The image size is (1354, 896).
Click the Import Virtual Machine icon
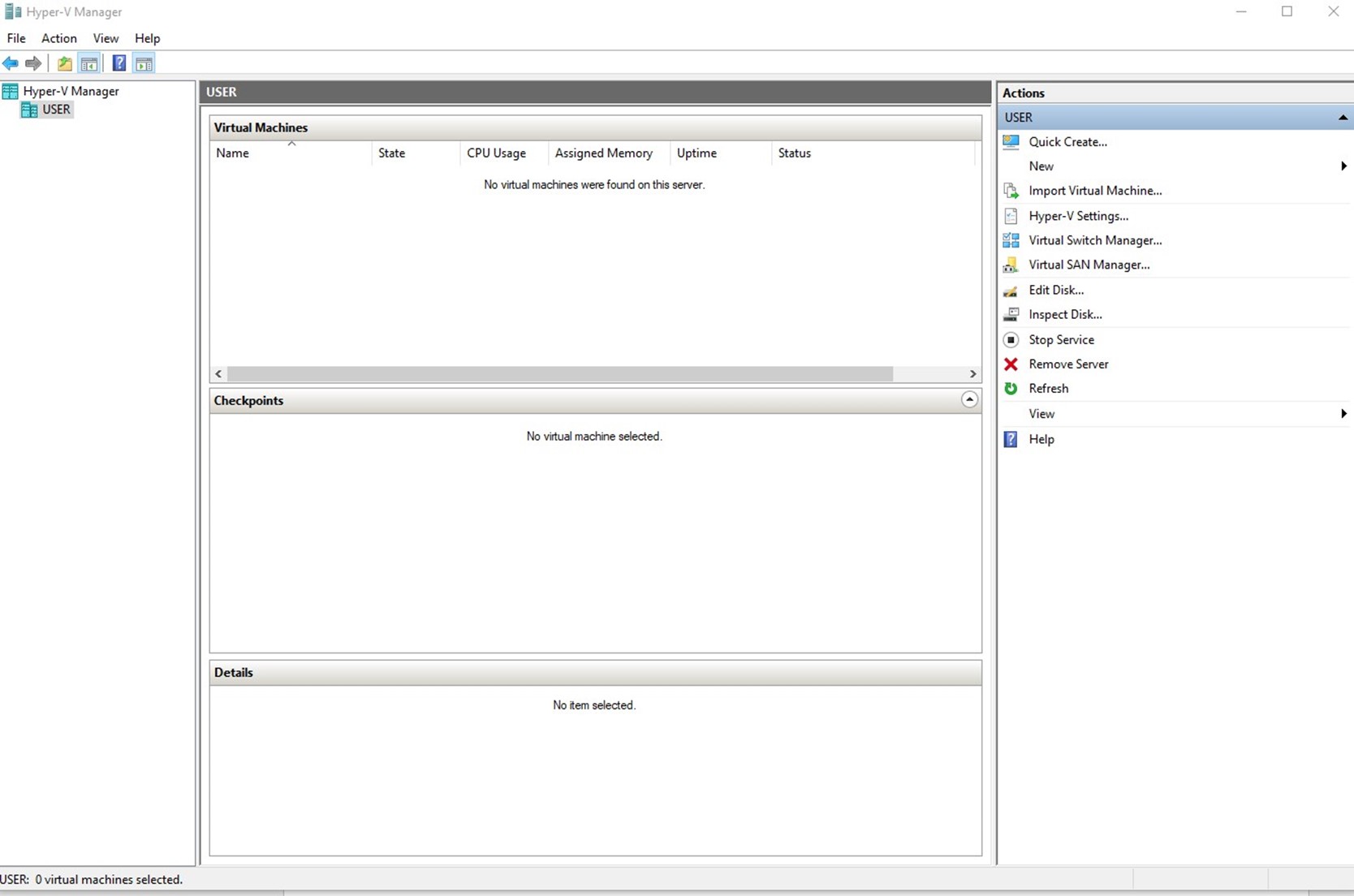click(1011, 191)
